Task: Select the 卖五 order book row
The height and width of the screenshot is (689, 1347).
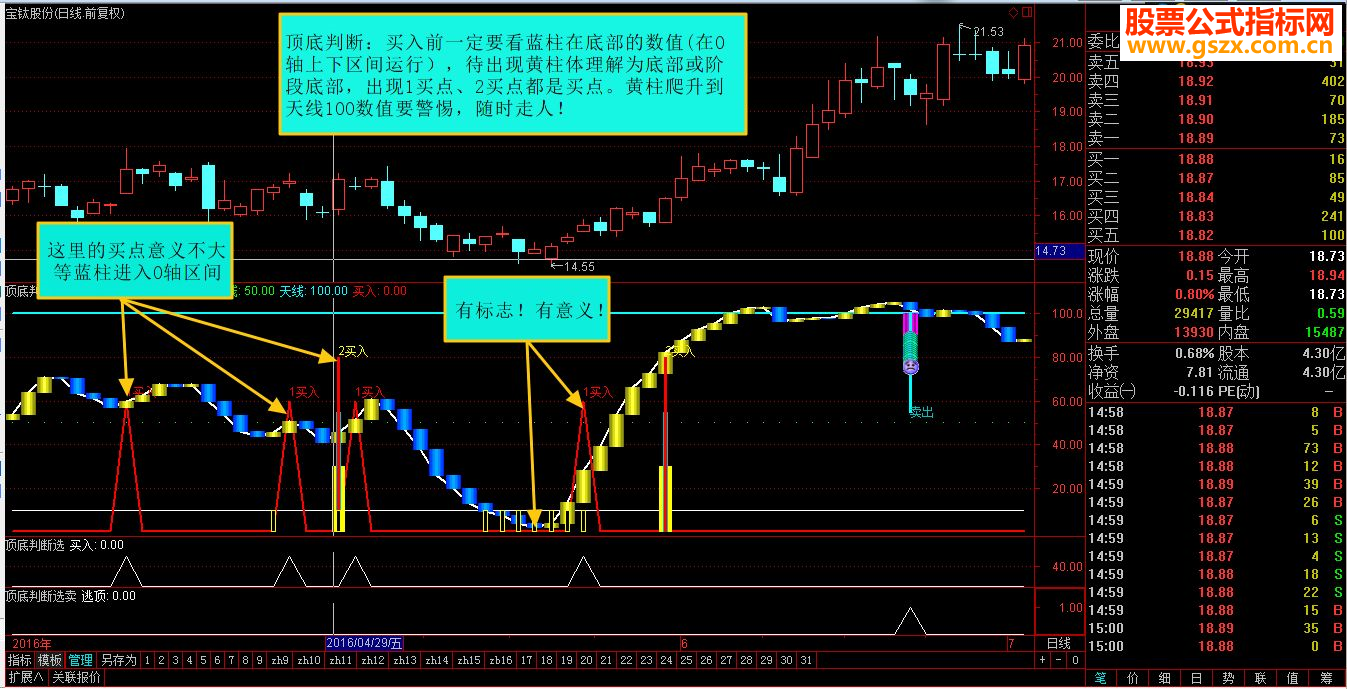Action: [1216, 62]
